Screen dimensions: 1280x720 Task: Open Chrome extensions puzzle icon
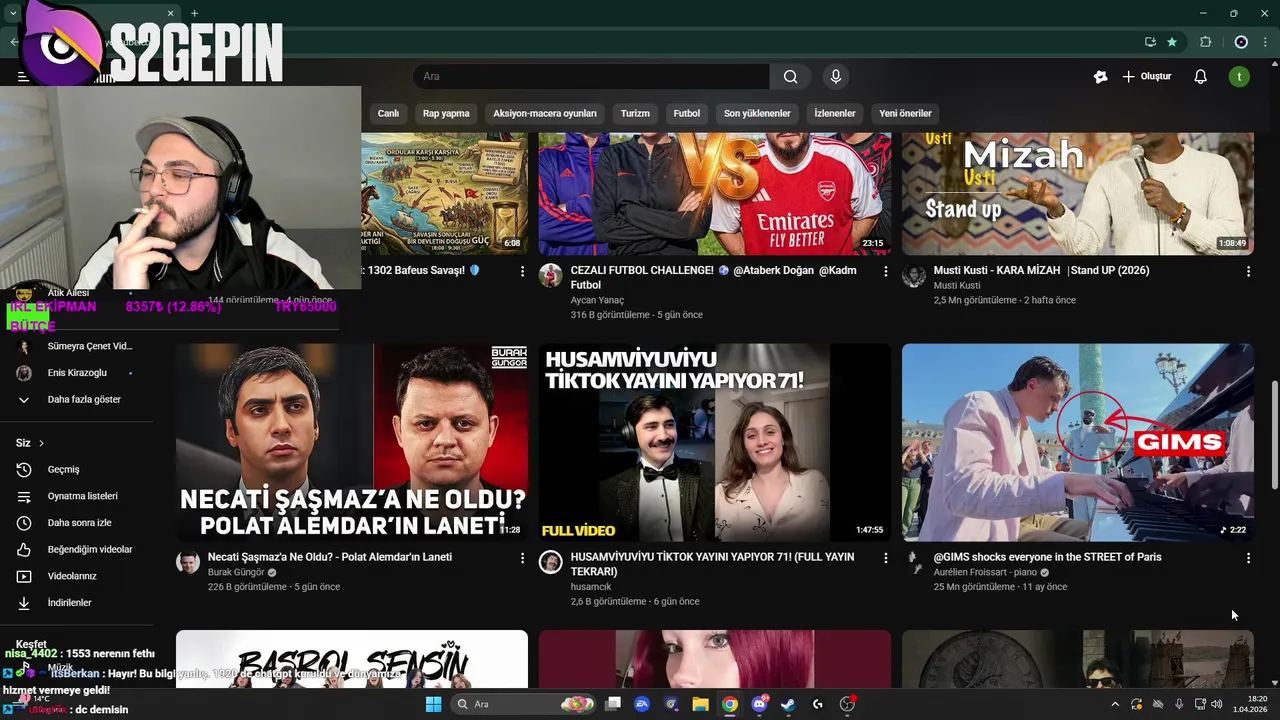1205,42
